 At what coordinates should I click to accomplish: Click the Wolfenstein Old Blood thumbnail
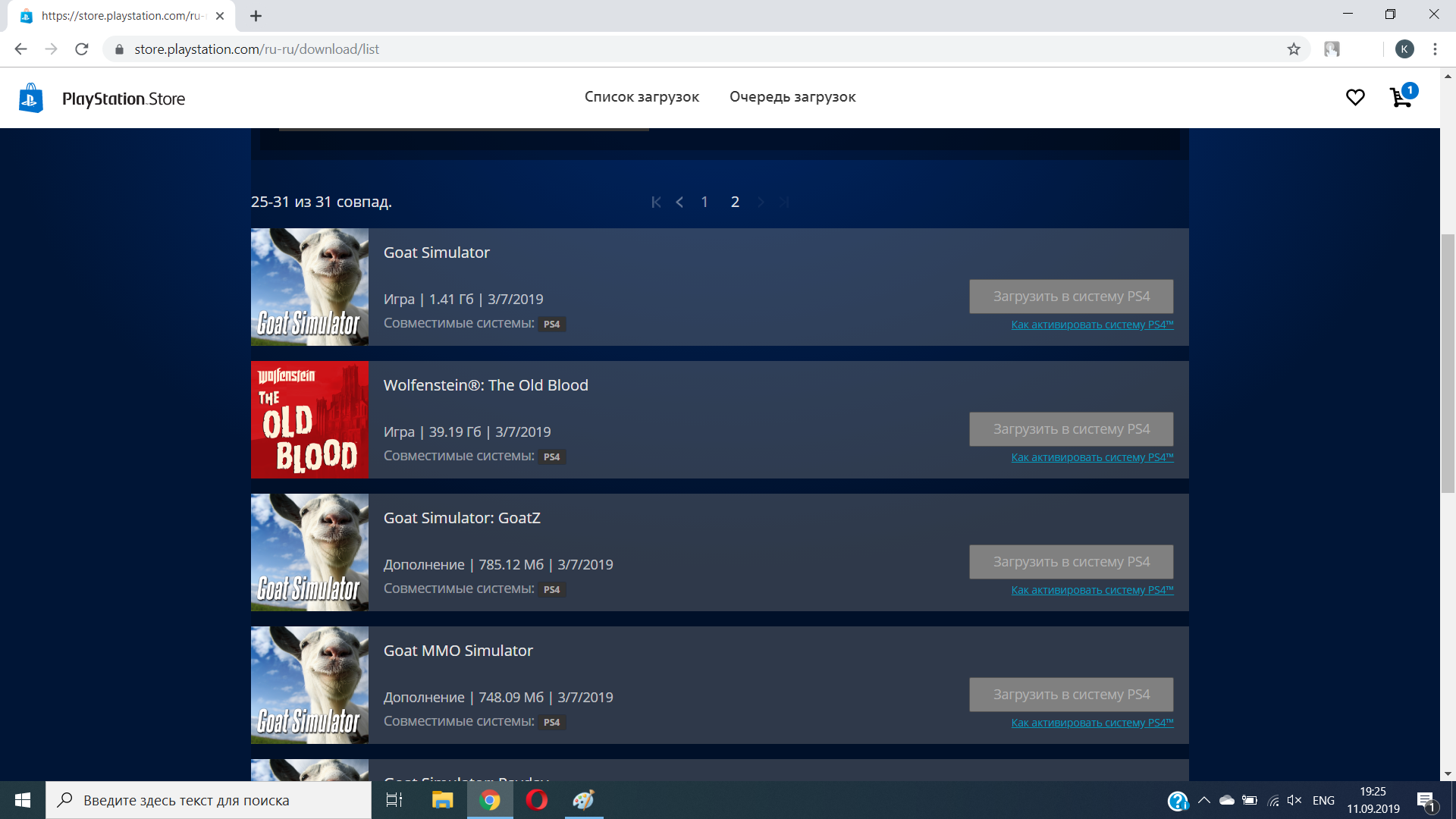pyautogui.click(x=309, y=419)
